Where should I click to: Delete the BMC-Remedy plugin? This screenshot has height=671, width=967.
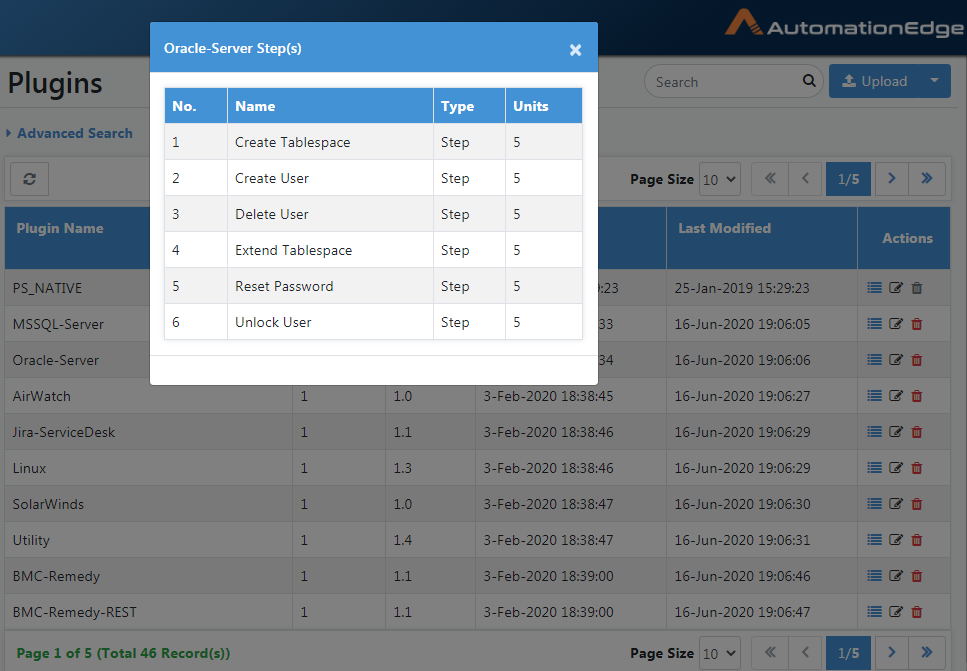click(917, 575)
